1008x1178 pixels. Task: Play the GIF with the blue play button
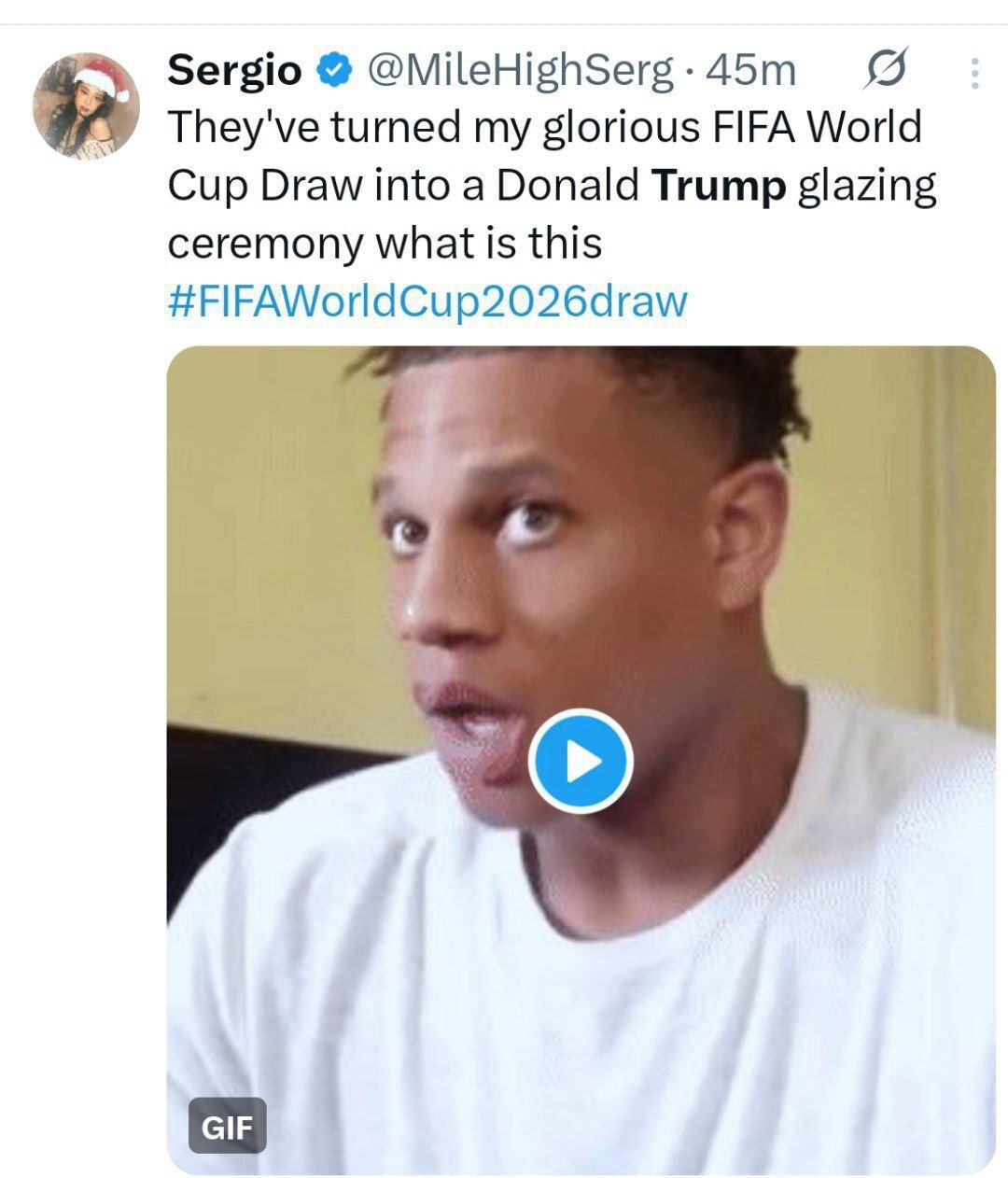coord(581,762)
